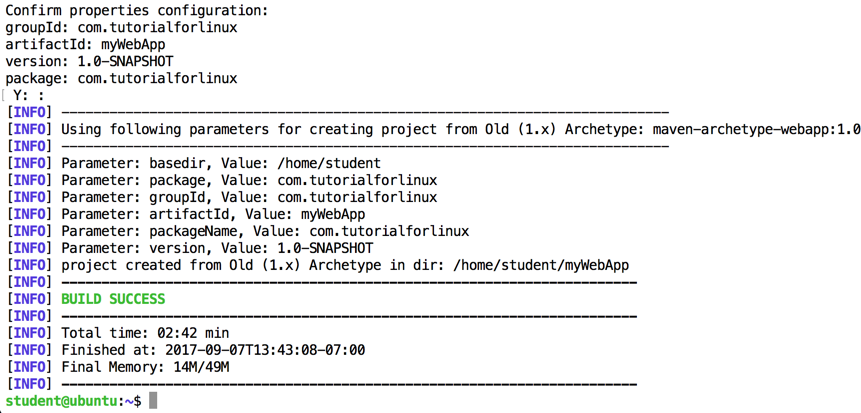Click the green BUILD SUCCESS text
This screenshot has height=413, width=861.
(x=113, y=299)
